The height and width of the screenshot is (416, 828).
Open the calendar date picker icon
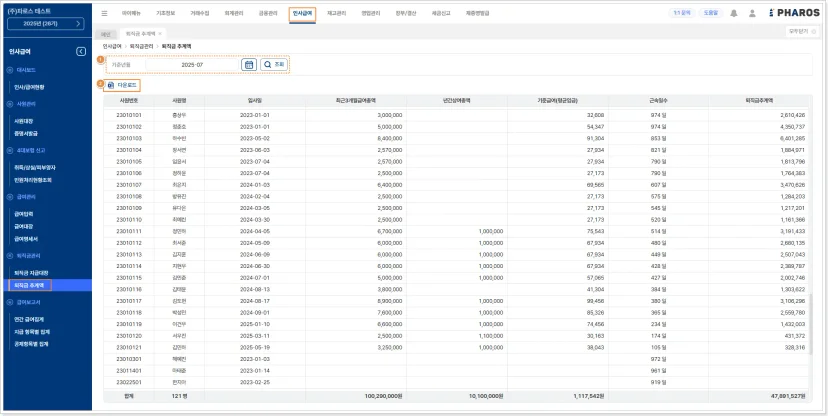249,64
